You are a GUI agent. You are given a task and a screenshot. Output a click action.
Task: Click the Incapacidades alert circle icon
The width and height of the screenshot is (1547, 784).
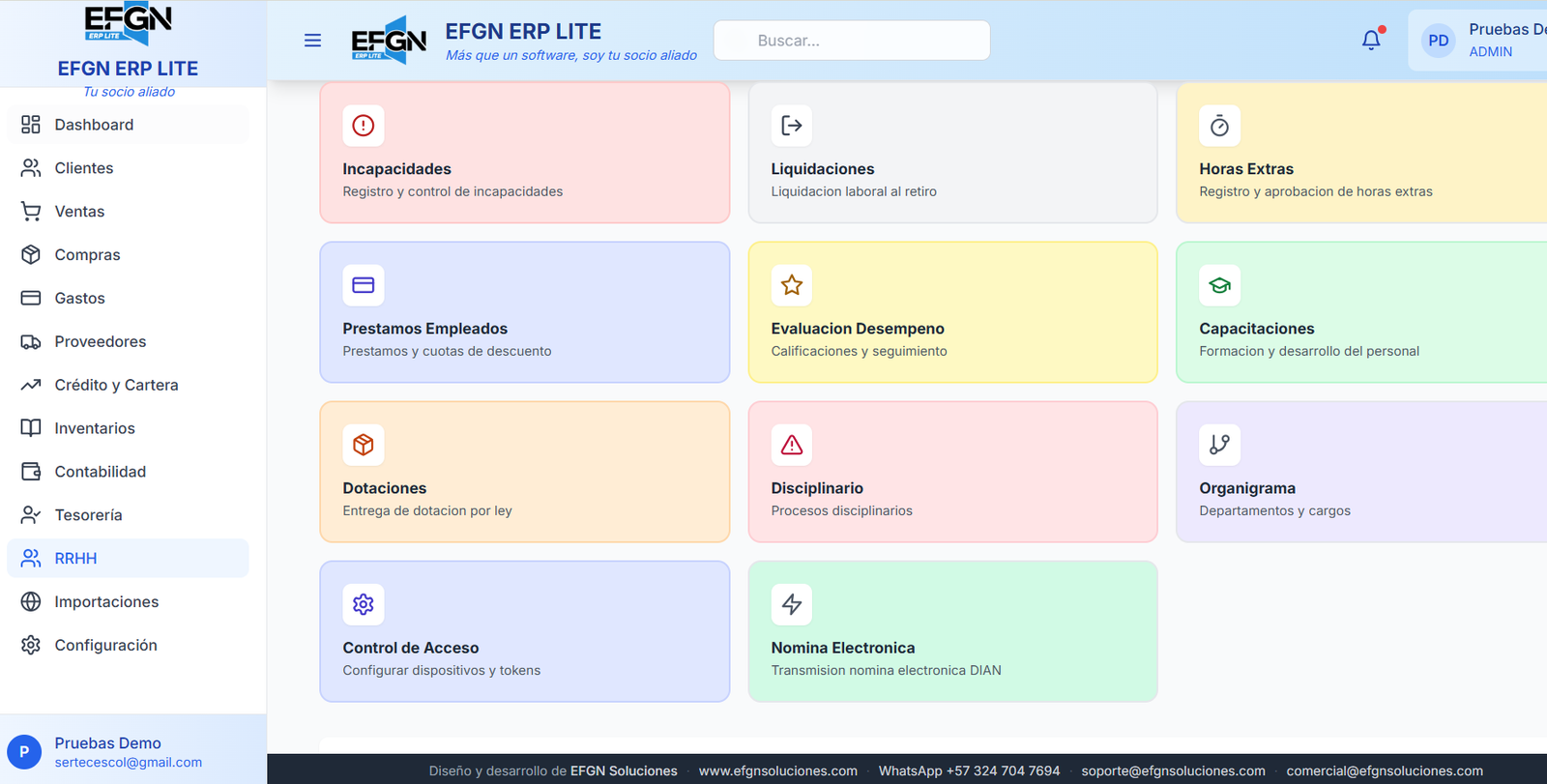click(364, 126)
